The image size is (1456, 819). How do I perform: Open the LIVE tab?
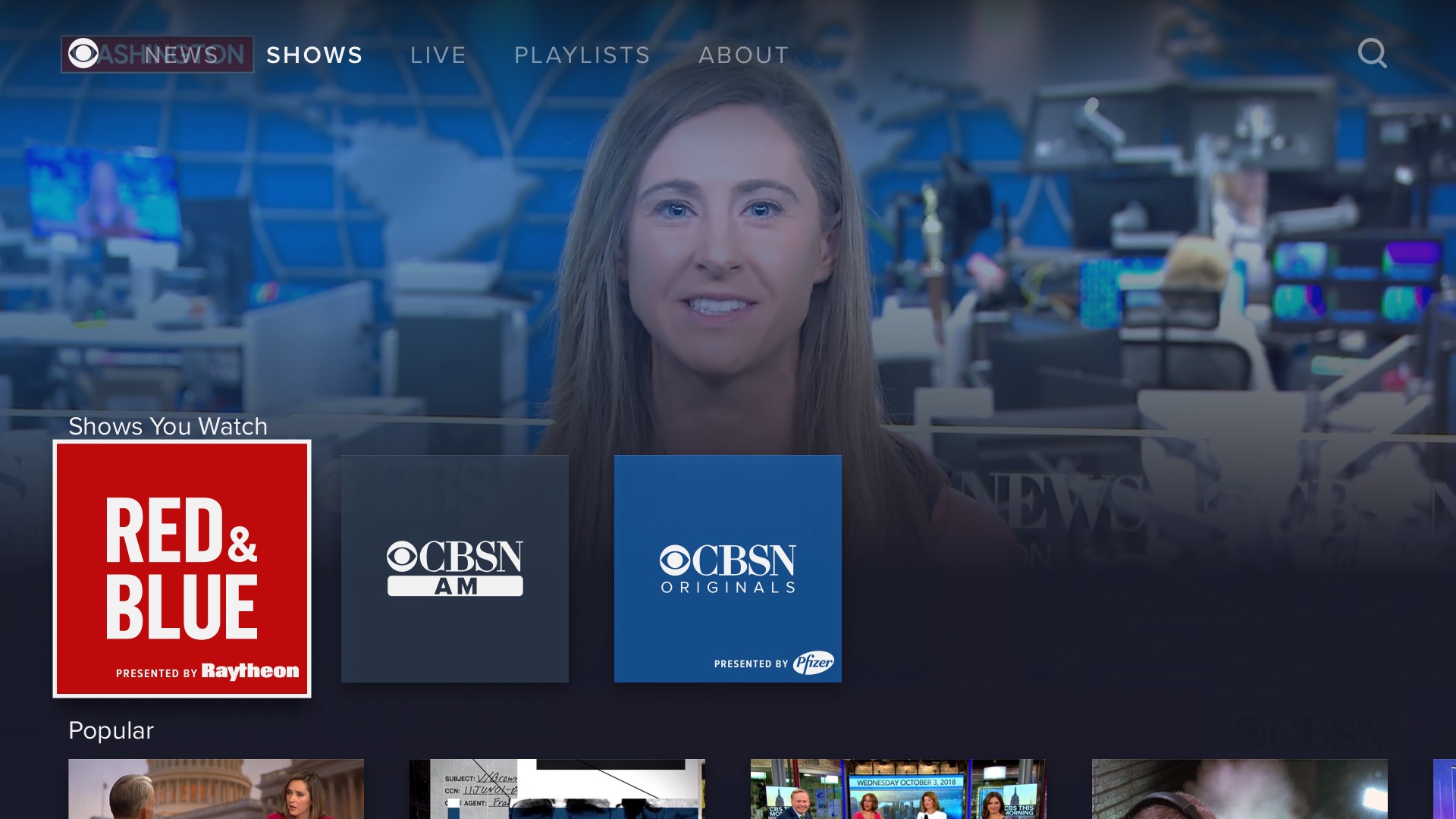pos(438,55)
